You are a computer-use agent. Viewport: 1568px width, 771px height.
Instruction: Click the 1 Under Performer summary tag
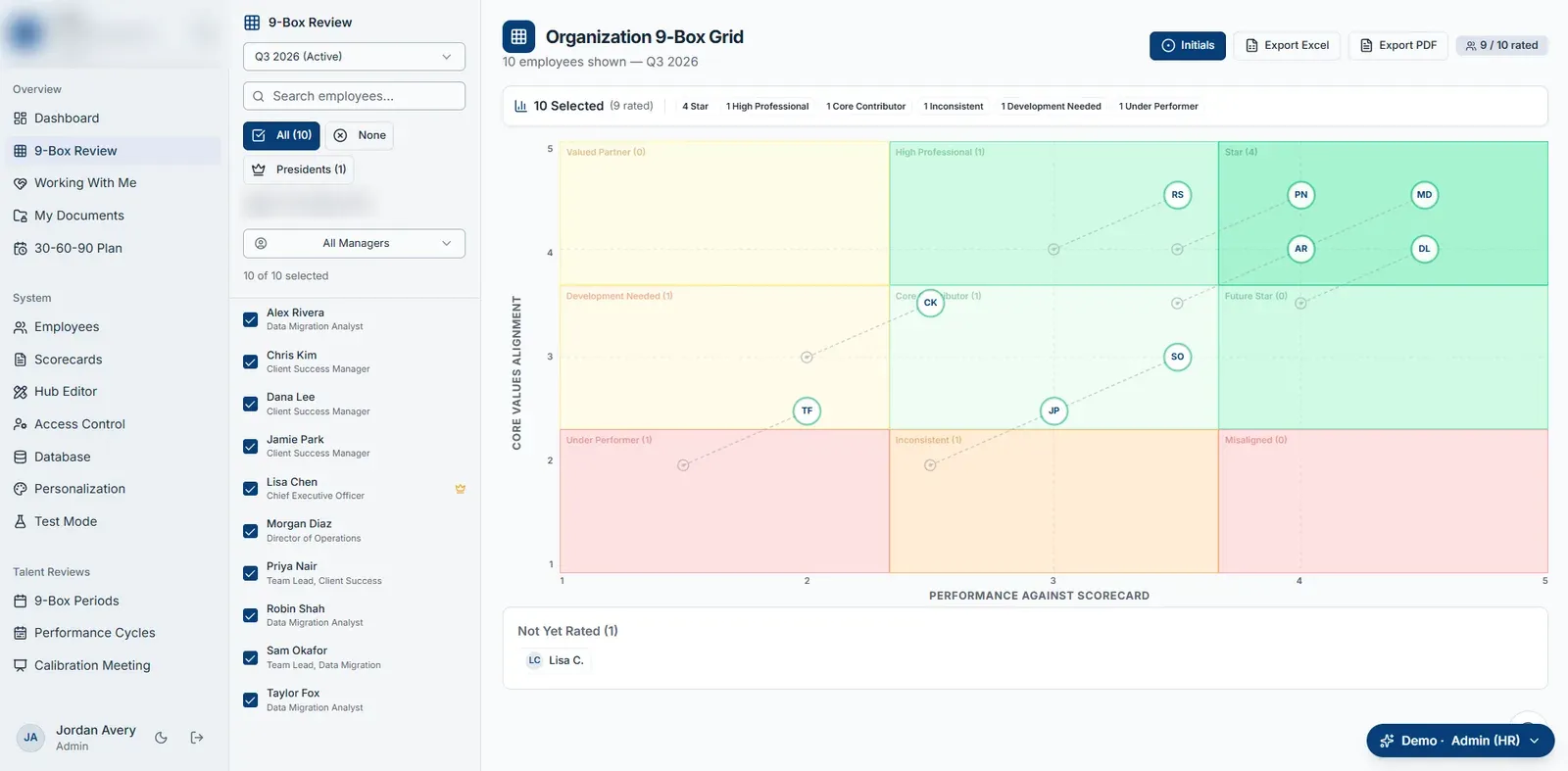point(1158,107)
